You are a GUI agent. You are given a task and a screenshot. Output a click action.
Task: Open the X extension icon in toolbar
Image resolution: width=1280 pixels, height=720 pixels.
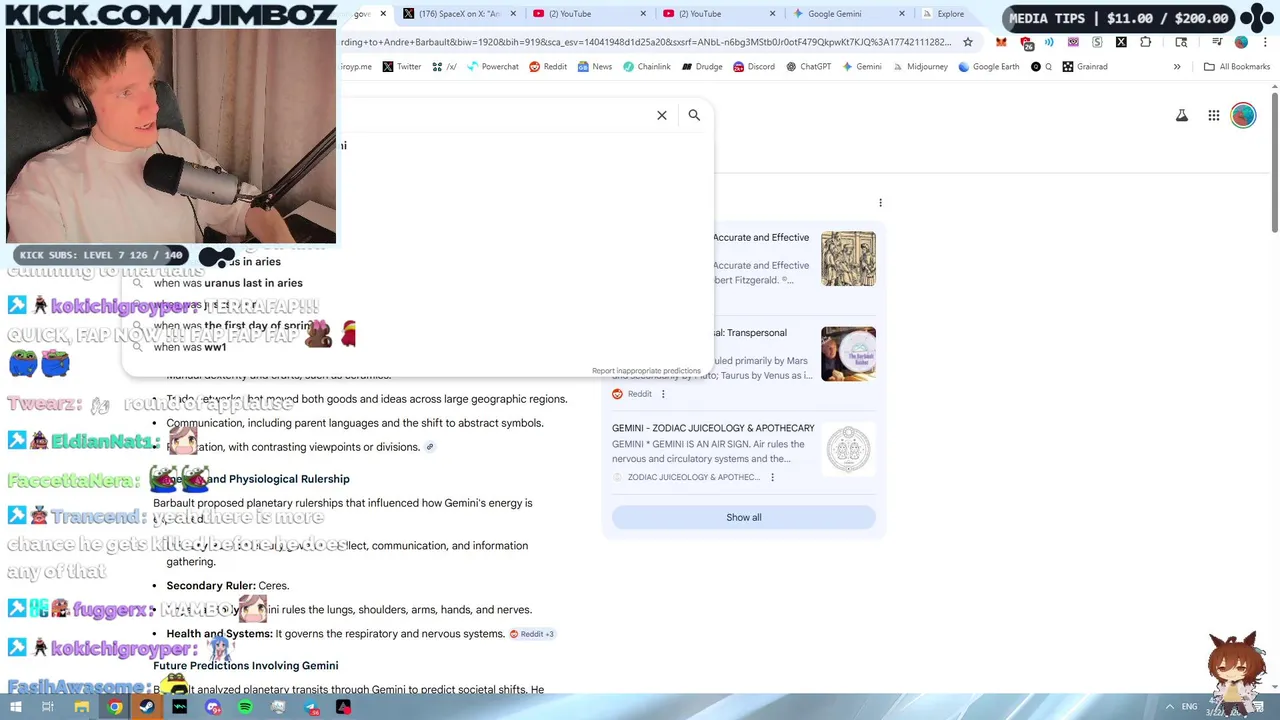[1121, 42]
